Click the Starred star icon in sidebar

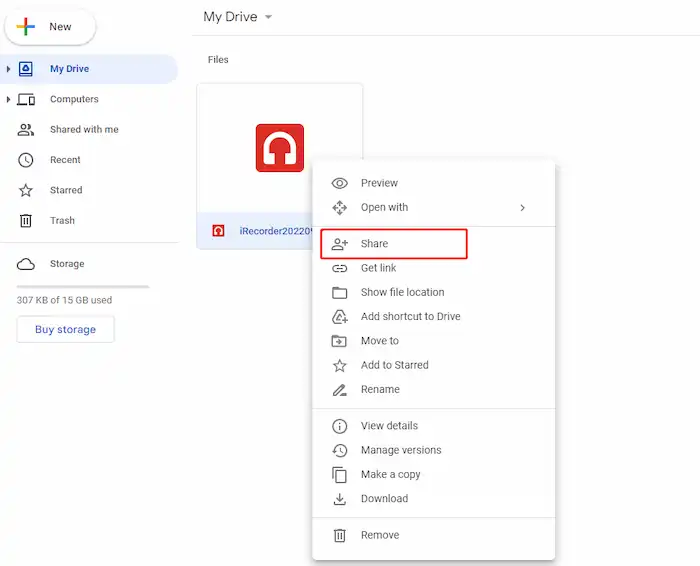[x=25, y=190]
